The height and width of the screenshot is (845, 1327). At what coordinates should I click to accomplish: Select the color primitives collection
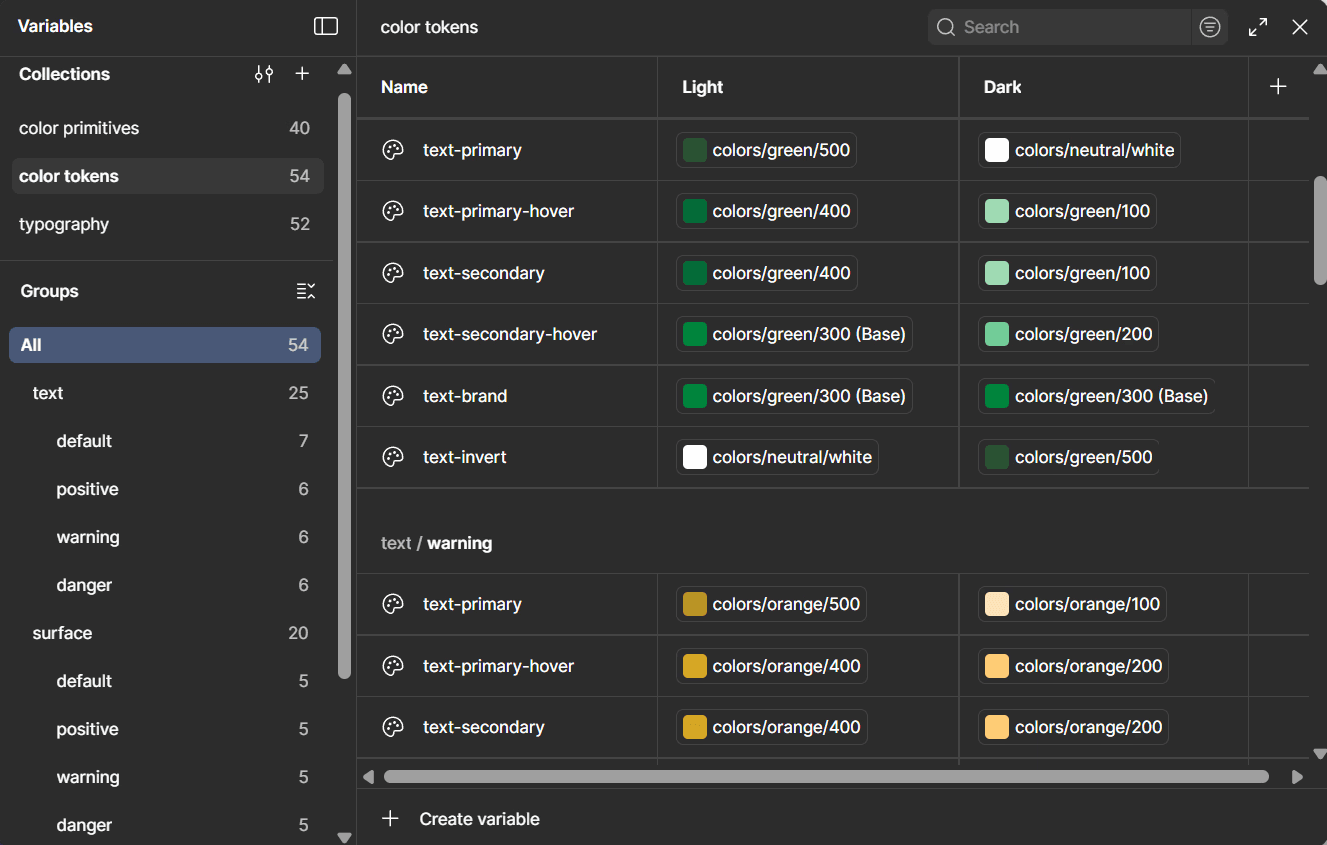[x=79, y=128]
